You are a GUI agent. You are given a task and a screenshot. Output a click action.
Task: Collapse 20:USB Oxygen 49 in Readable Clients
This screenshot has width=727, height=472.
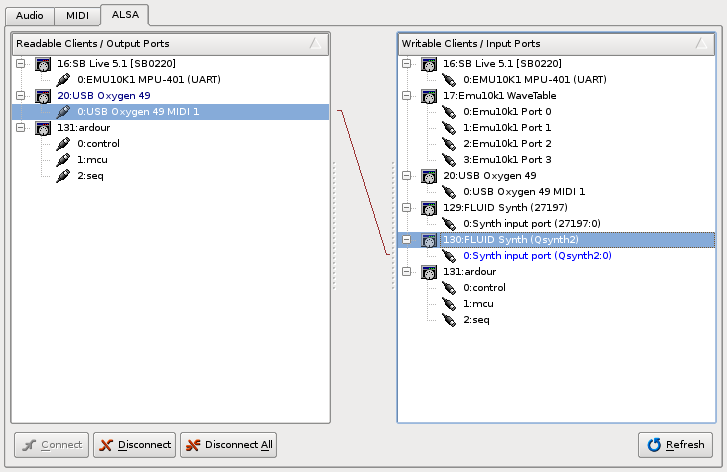pyautogui.click(x=20, y=95)
